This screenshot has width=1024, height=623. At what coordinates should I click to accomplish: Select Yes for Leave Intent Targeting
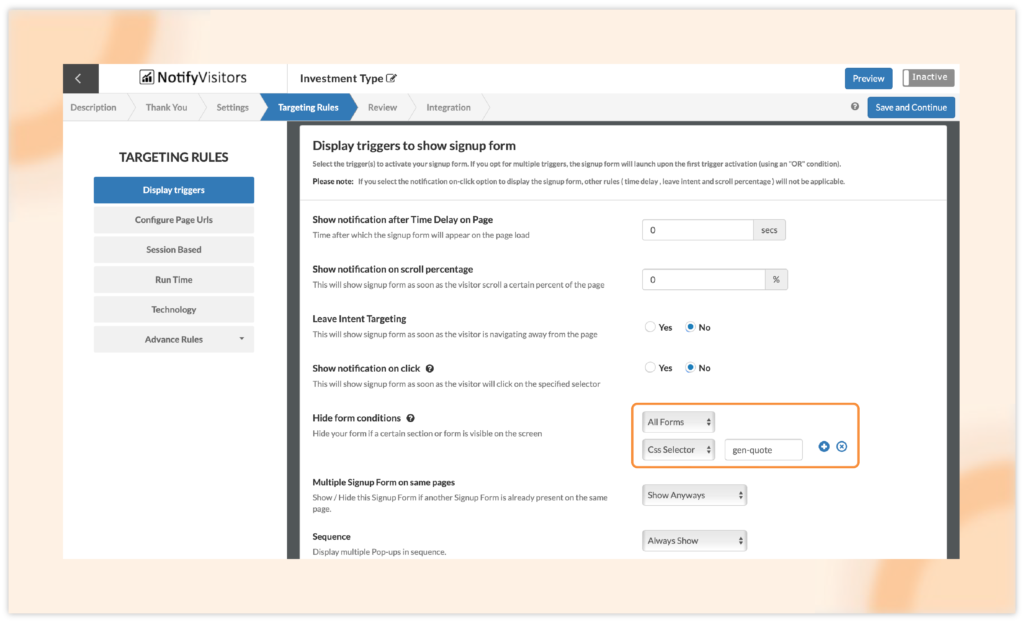pyautogui.click(x=650, y=327)
